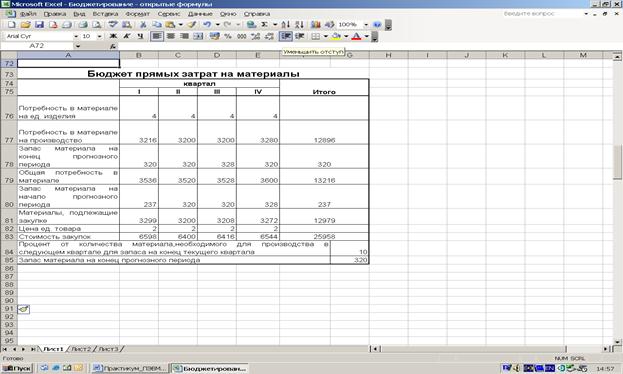This screenshot has width=623, height=374.
Task: Run the spelling check tool
Action: point(113,25)
